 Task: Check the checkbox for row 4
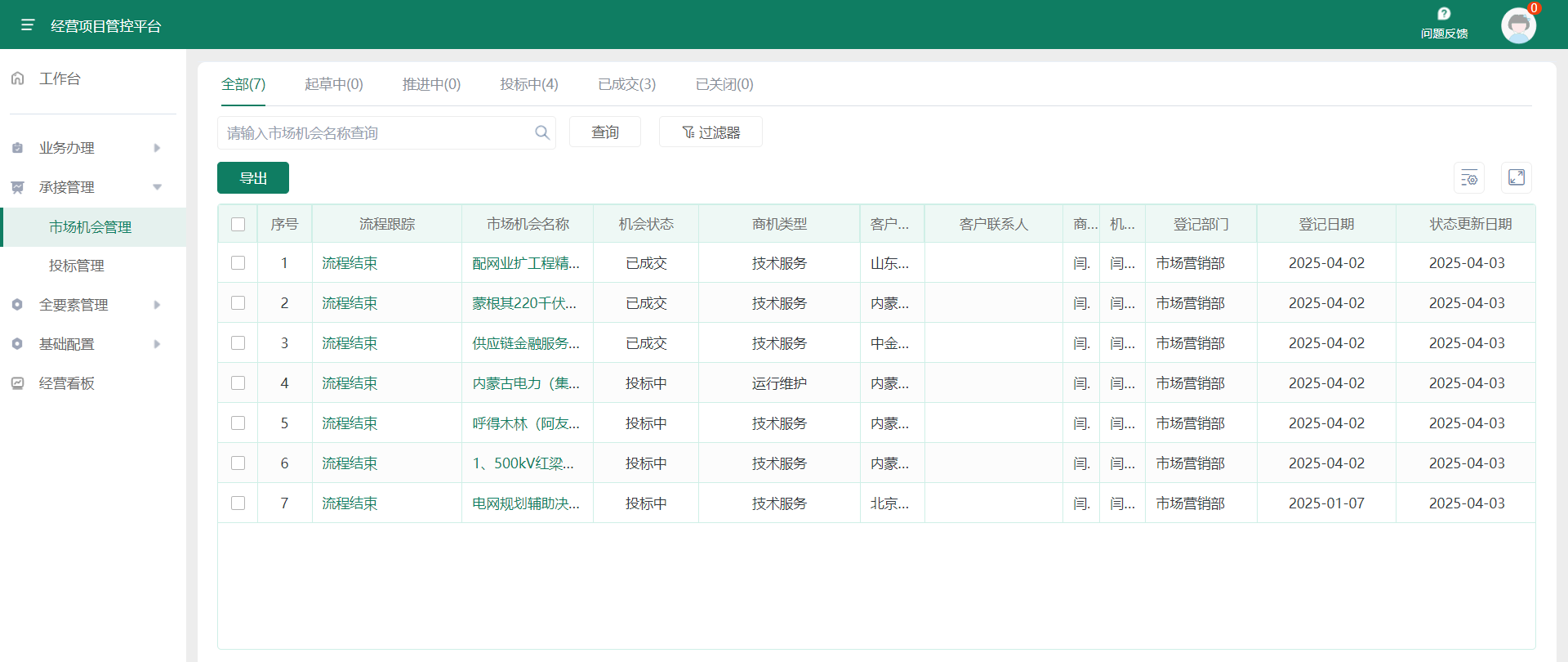[238, 383]
